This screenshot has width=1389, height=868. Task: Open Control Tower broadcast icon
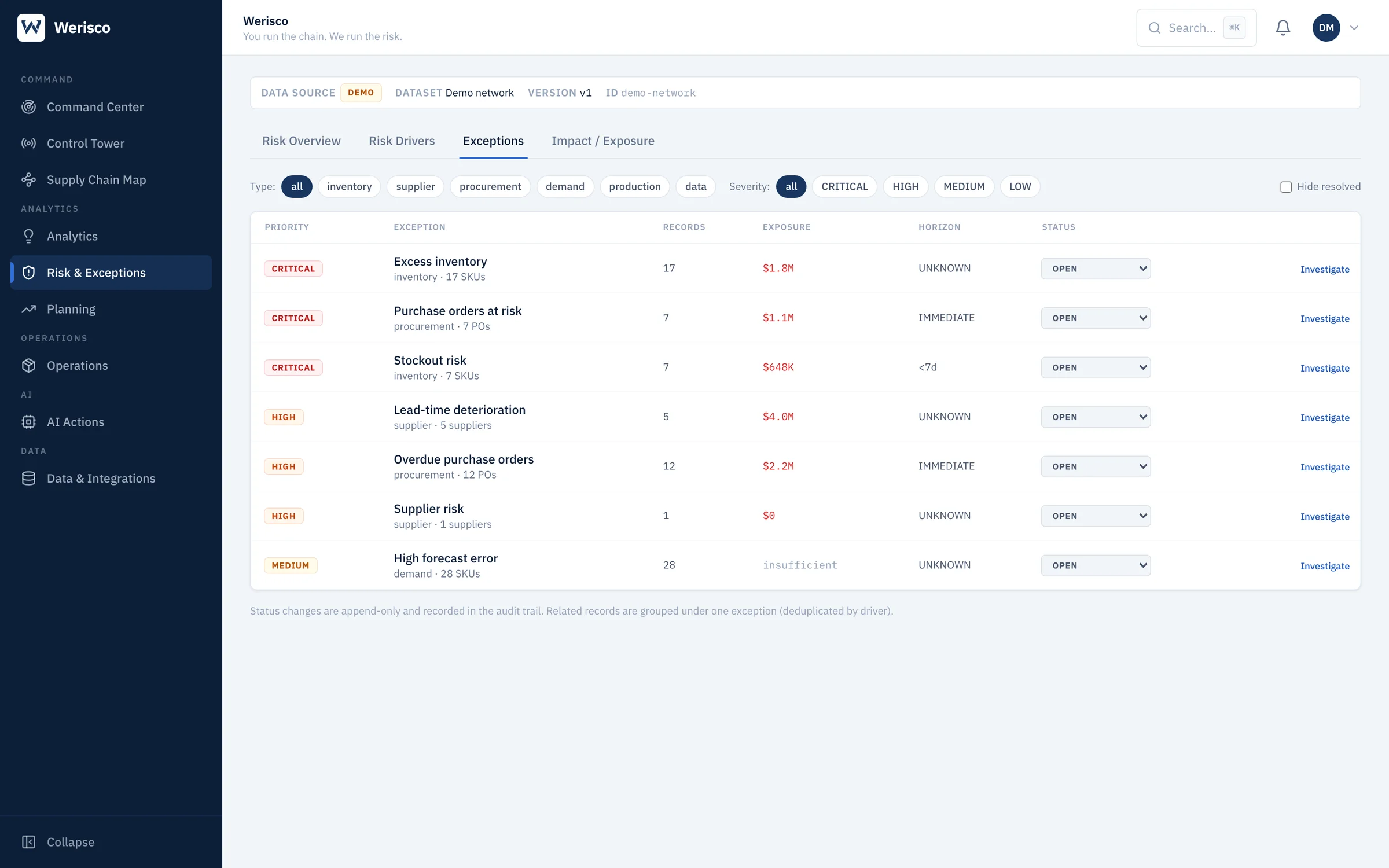click(x=28, y=143)
